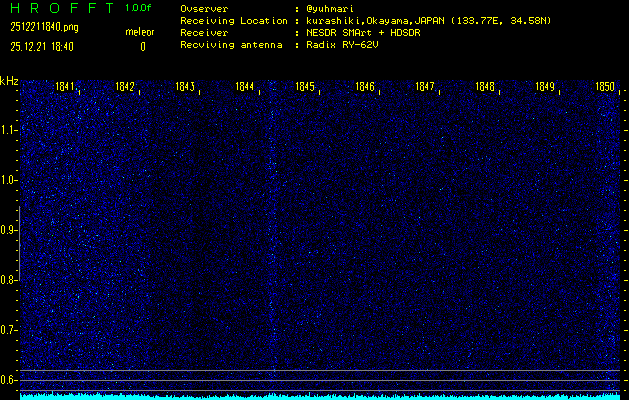Click the NESDR SMArt + HDSDR value
Viewport: 629px width, 400px height.
tap(363, 33)
